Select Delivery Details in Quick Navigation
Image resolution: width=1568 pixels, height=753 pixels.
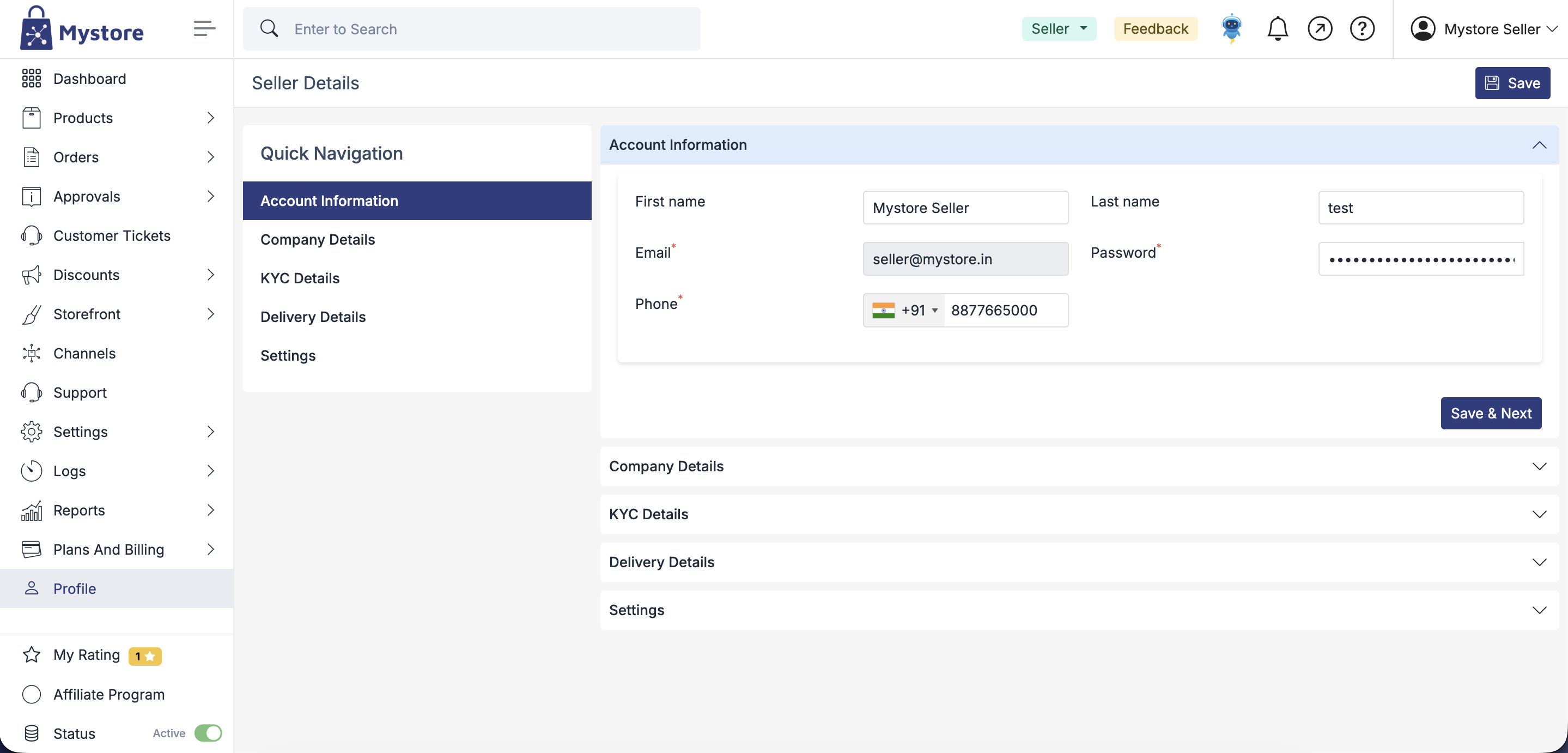coord(313,317)
